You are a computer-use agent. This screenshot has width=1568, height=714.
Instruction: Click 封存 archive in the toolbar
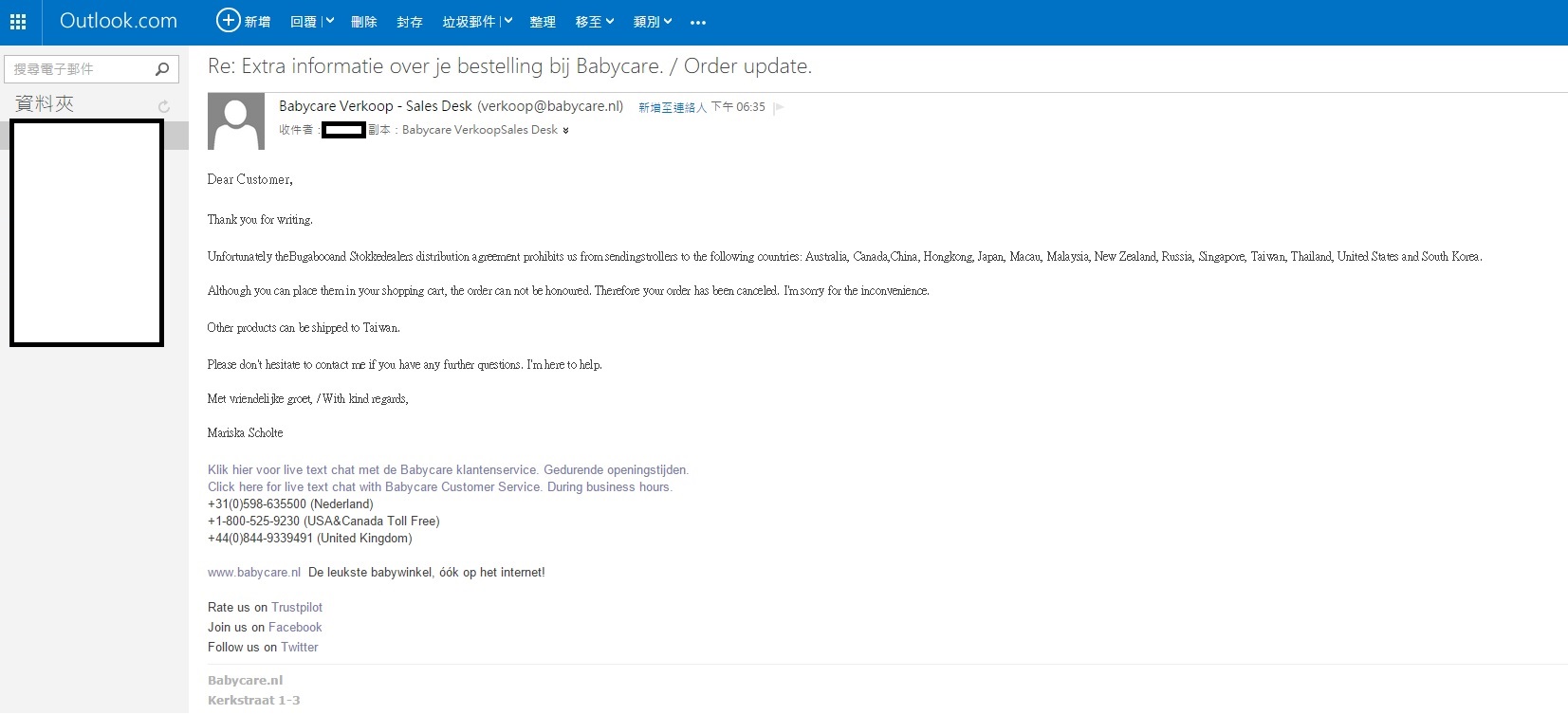point(410,22)
